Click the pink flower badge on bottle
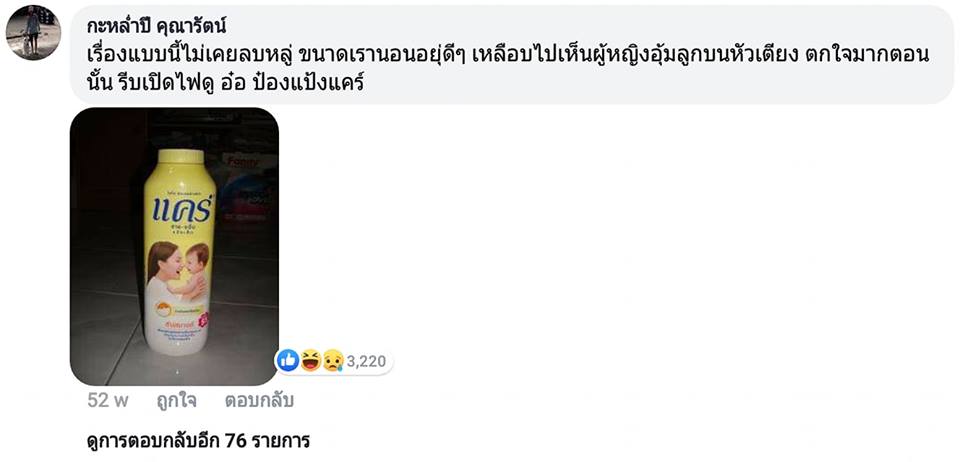Screen dimensions: 960x462 tap(205, 318)
